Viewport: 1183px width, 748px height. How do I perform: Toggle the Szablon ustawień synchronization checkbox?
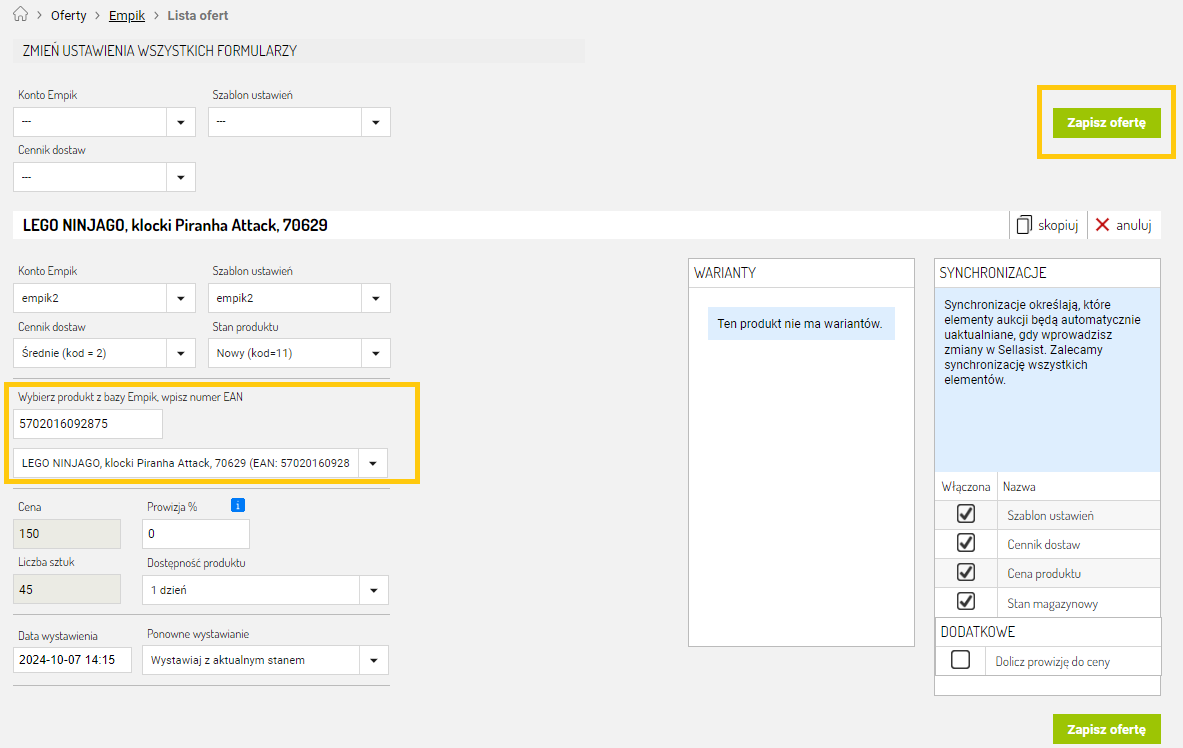(965, 514)
